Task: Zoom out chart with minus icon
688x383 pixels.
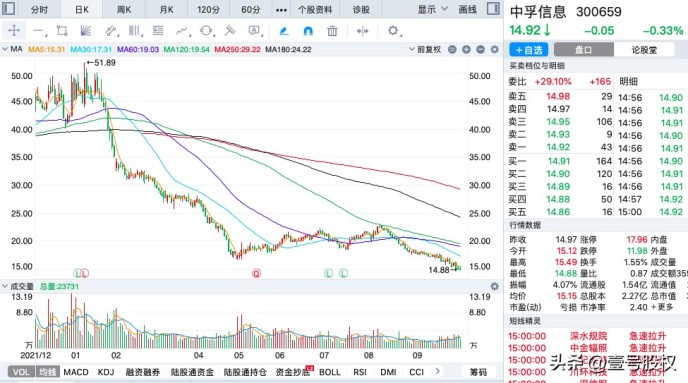Action: pyautogui.click(x=480, y=50)
